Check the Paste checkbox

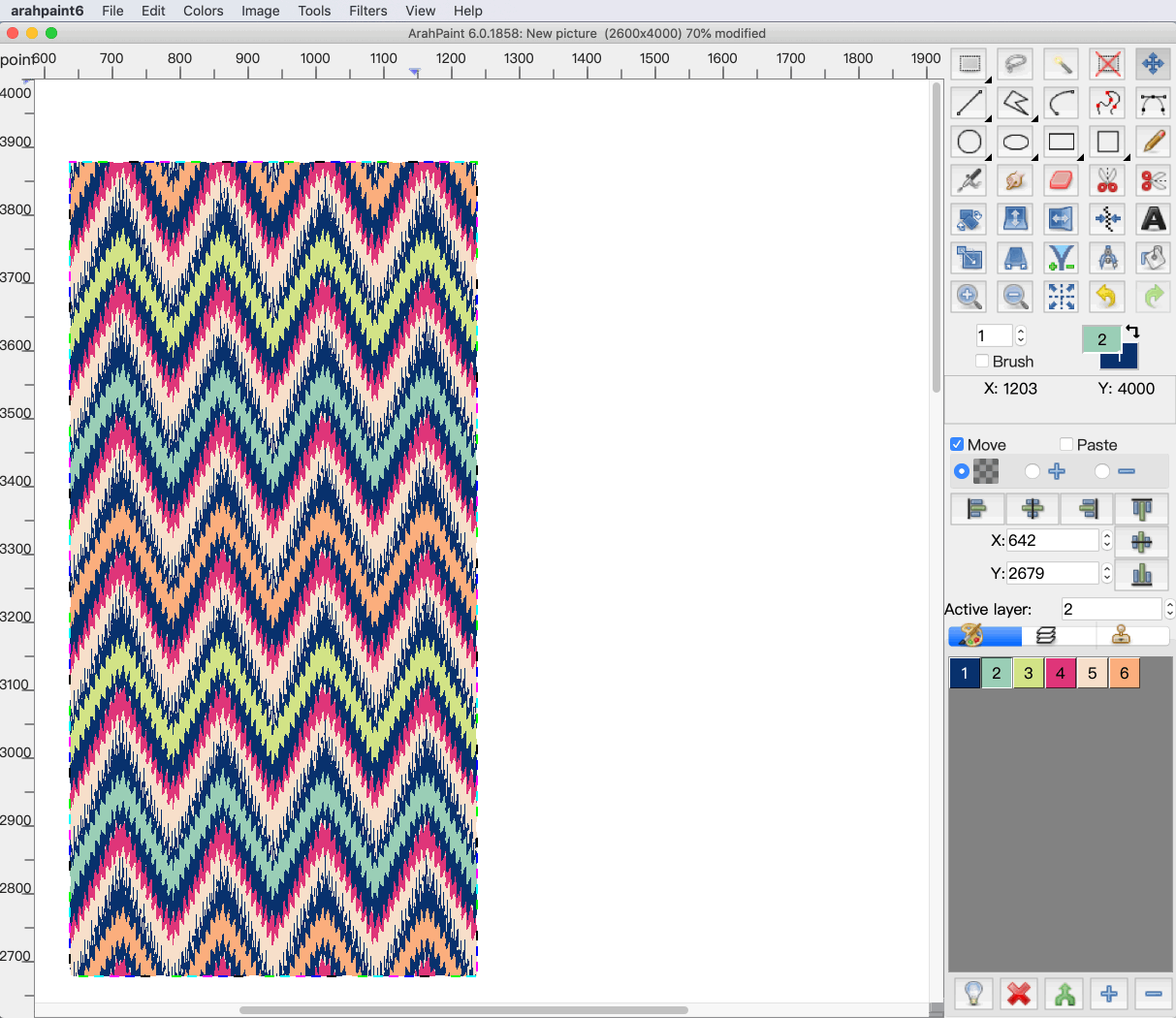coord(1066,444)
